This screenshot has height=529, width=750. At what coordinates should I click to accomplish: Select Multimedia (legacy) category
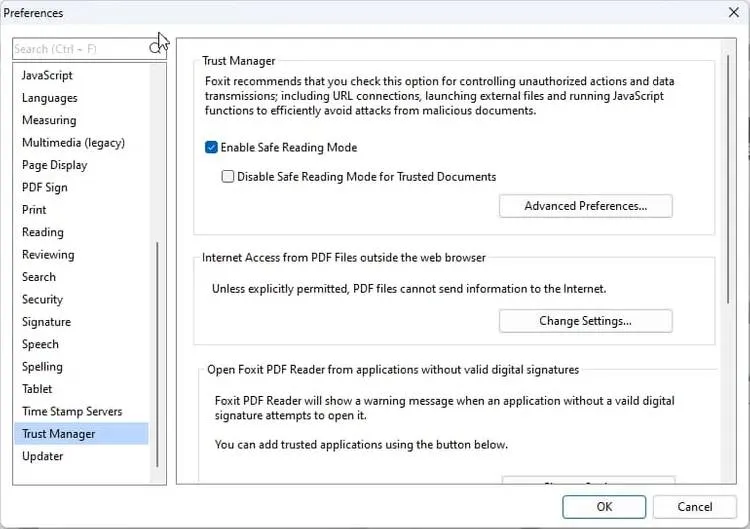click(x=81, y=143)
